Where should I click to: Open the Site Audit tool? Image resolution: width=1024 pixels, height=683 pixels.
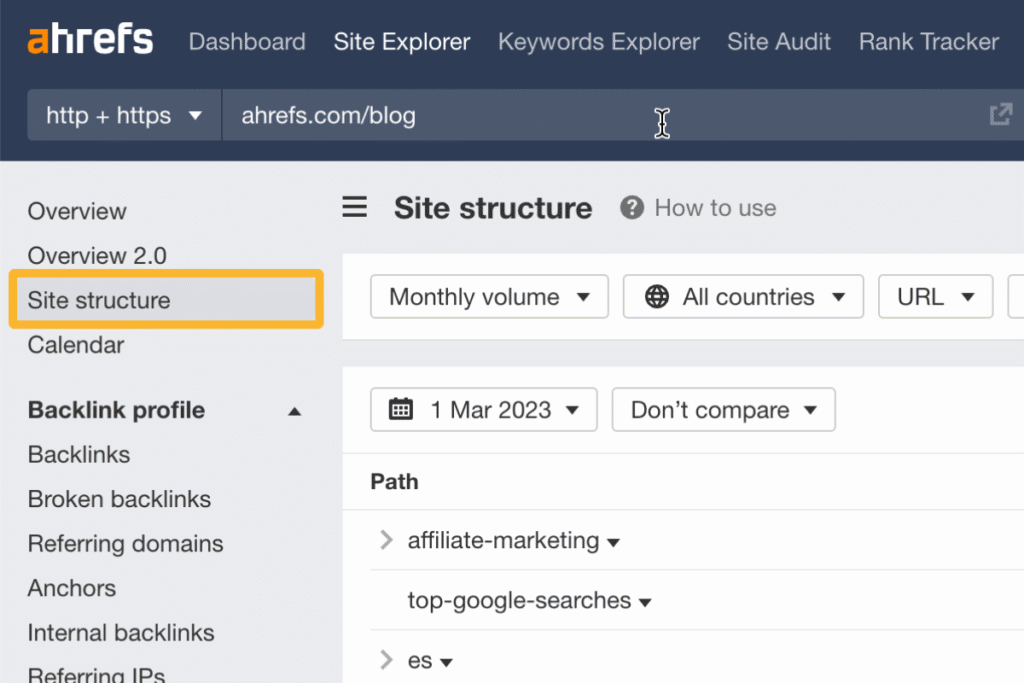click(x=778, y=42)
